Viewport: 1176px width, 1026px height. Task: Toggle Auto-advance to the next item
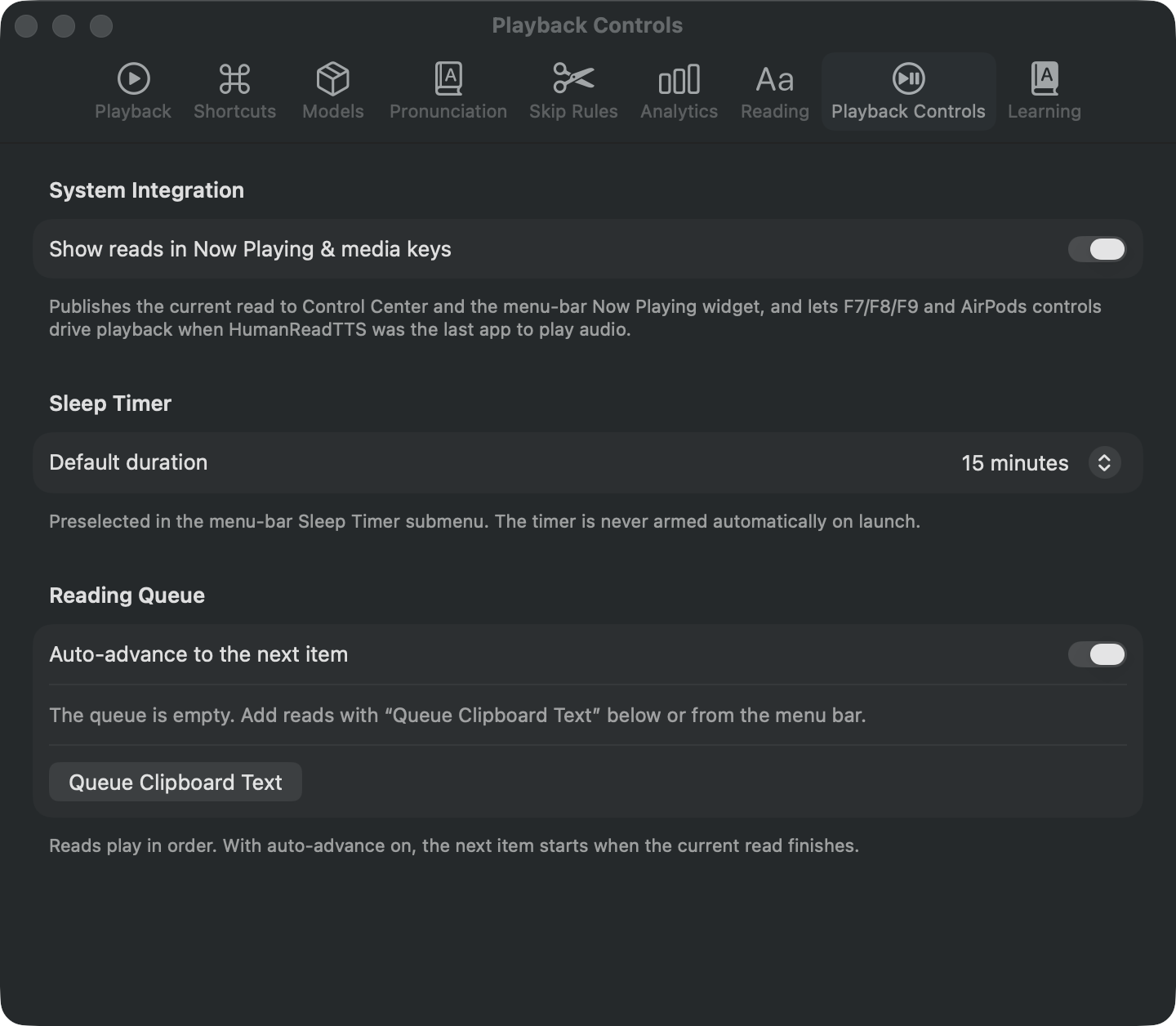[1097, 654]
